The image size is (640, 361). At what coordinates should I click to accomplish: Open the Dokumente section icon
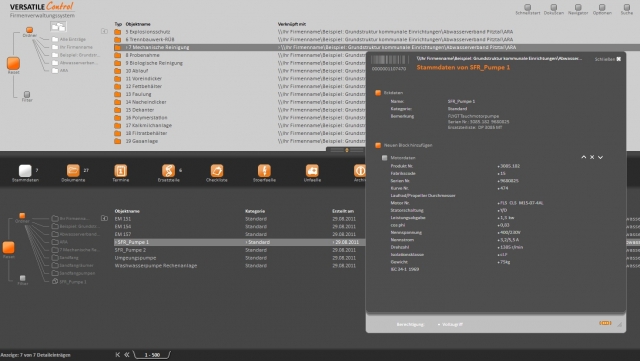coord(73,170)
